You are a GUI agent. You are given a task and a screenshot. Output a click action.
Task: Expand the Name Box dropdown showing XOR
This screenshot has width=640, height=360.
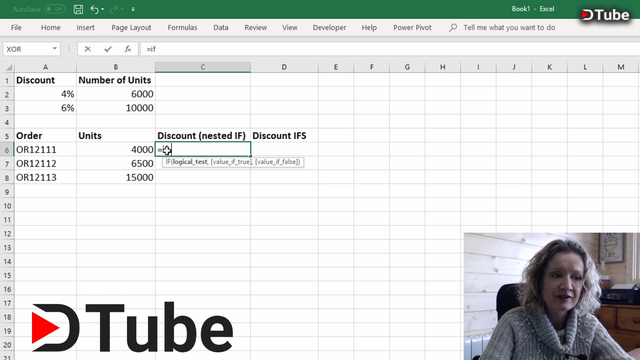click(55, 49)
